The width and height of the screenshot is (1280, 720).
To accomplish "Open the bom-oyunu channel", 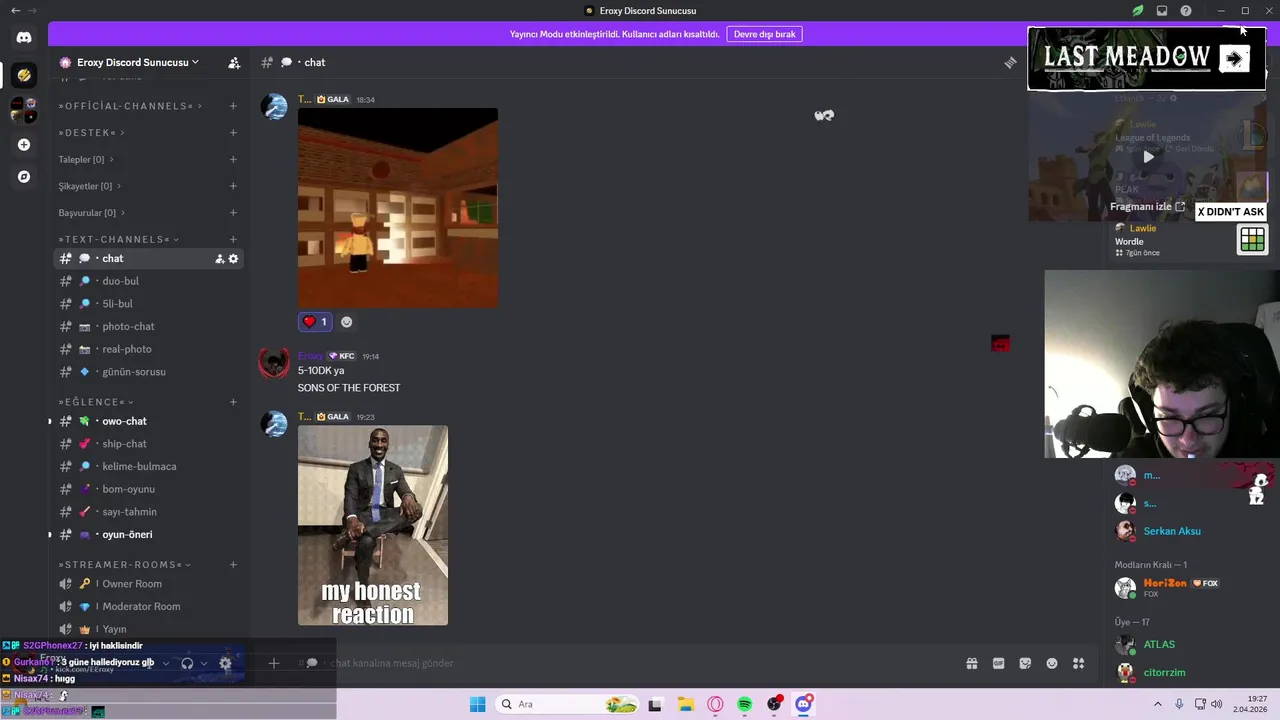I will [148, 489].
